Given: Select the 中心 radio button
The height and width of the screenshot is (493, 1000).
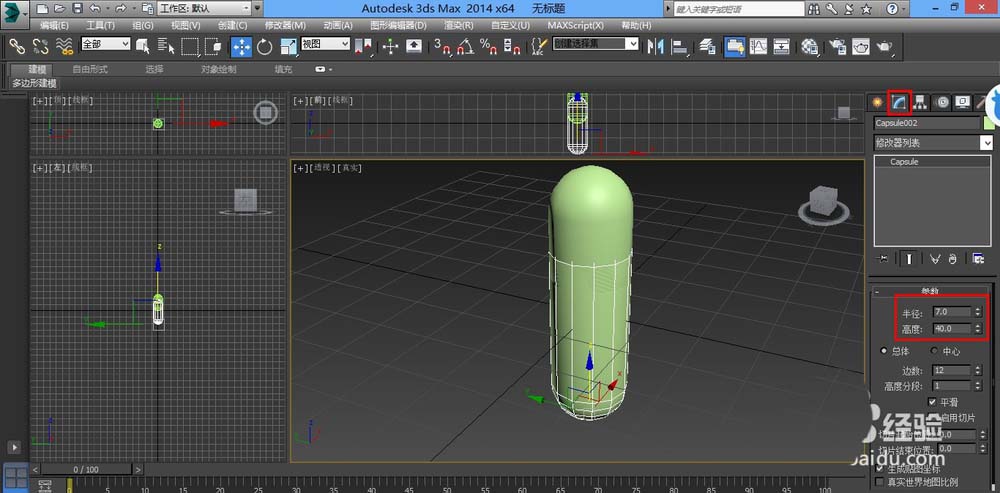Looking at the screenshot, I should click(934, 351).
